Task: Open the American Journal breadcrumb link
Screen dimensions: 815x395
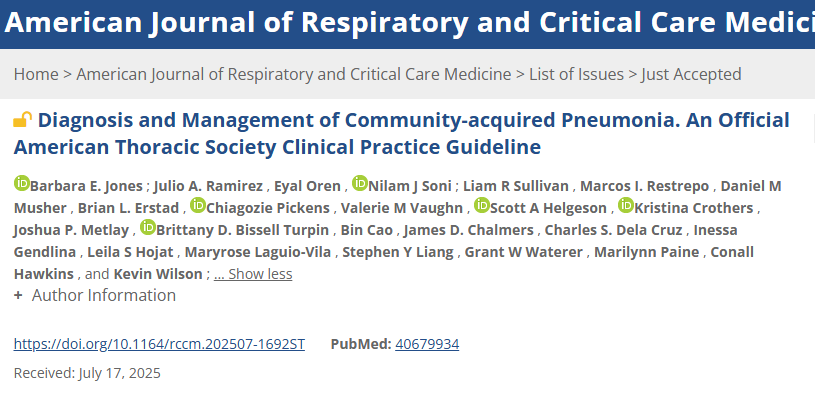Action: click(294, 74)
